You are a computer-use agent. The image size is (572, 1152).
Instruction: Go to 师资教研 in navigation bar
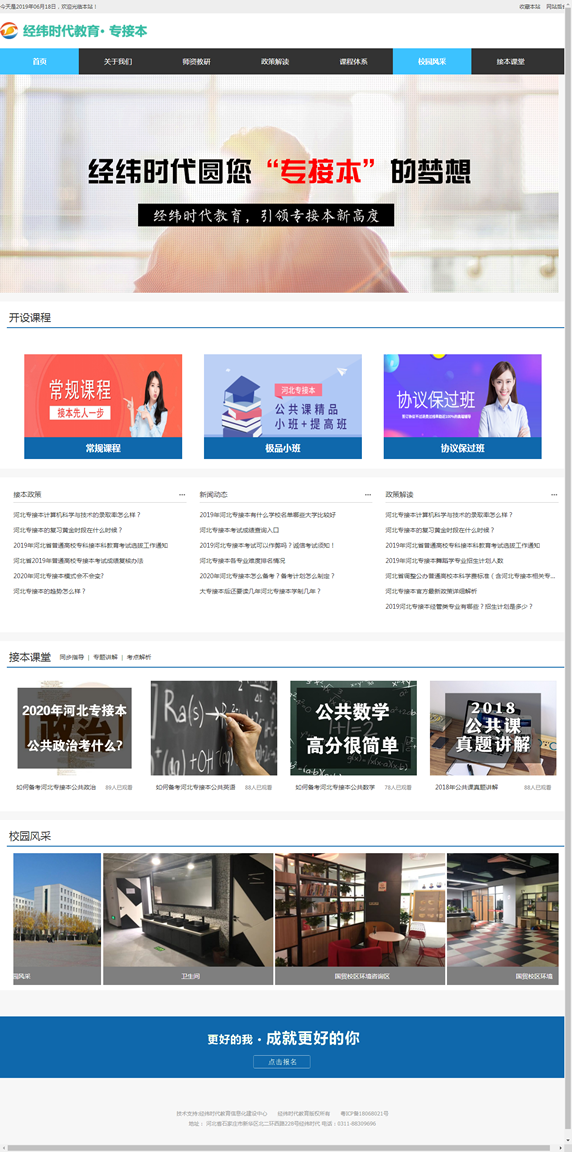(x=196, y=62)
